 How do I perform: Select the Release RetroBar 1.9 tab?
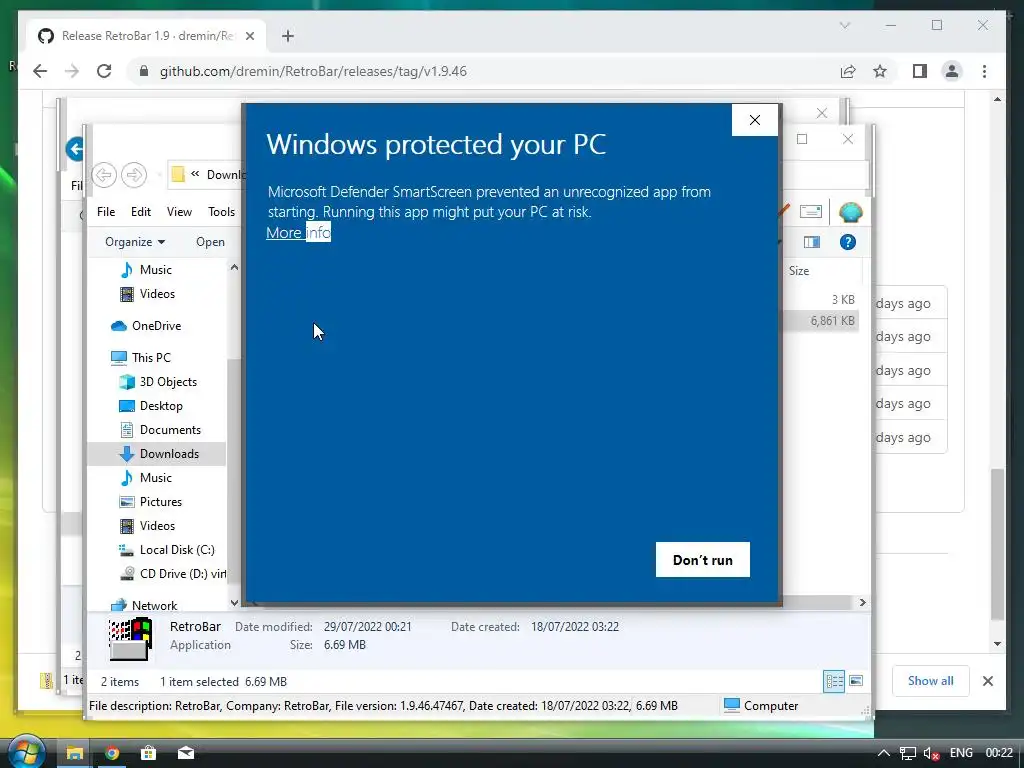point(147,36)
